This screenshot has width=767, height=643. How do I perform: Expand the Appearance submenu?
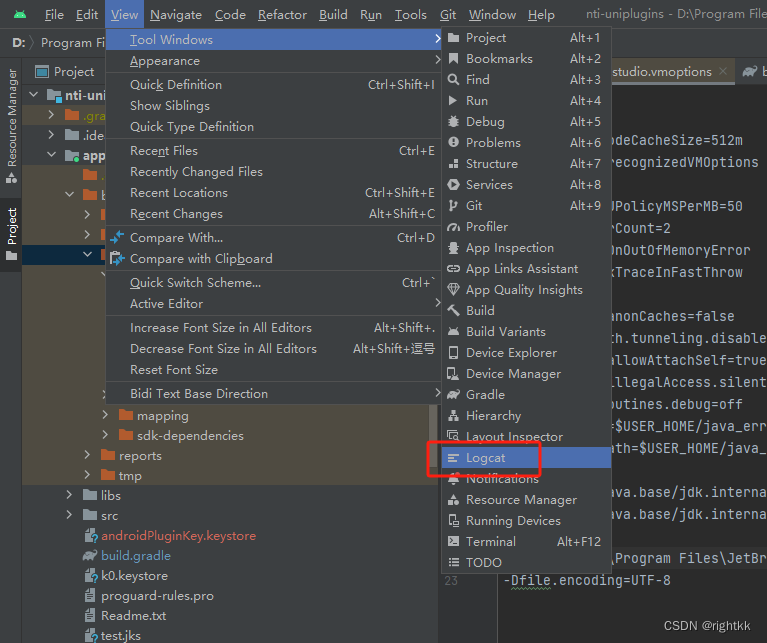click(x=273, y=61)
